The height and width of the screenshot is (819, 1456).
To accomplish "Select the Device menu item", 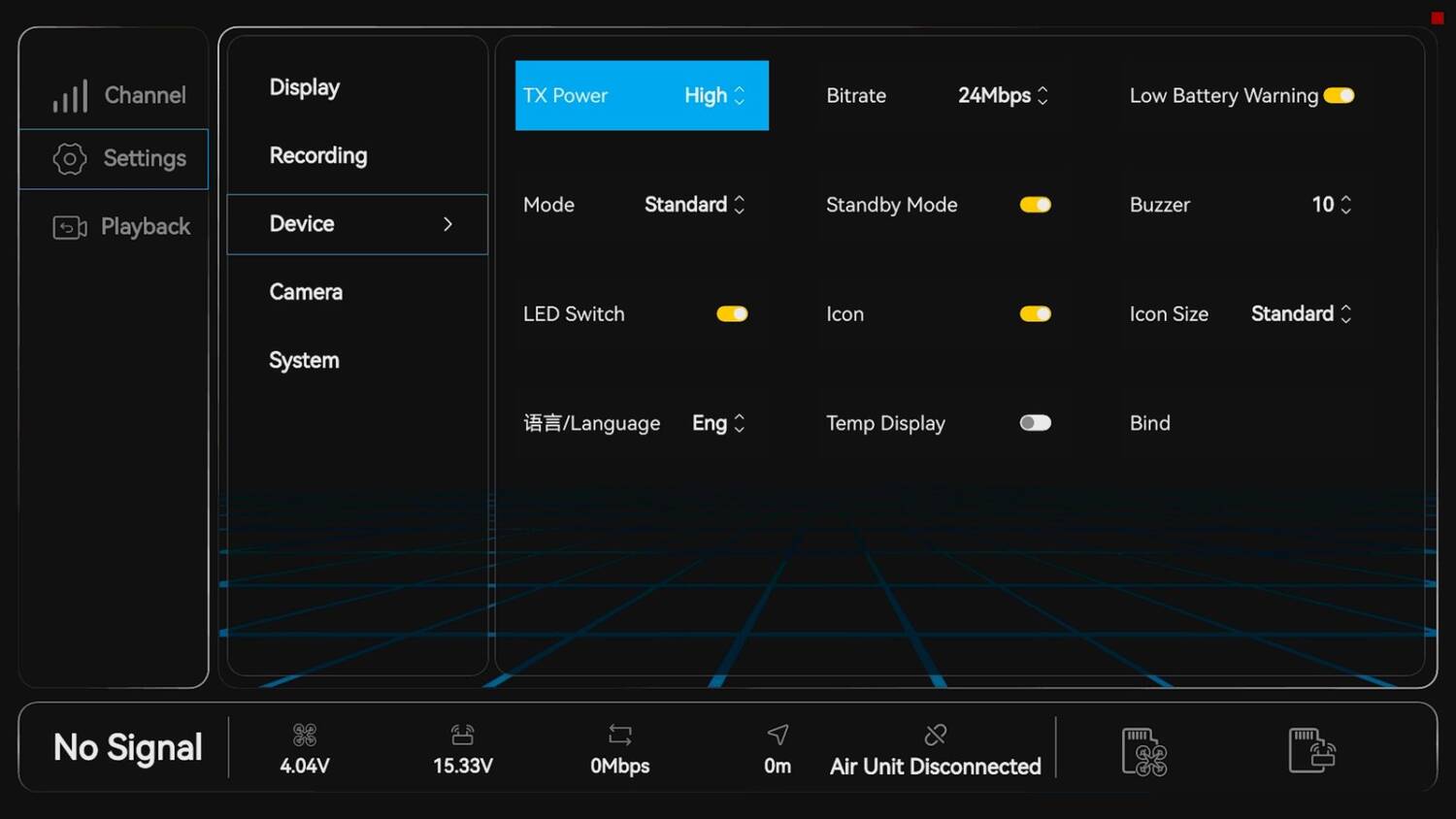I will click(x=357, y=224).
